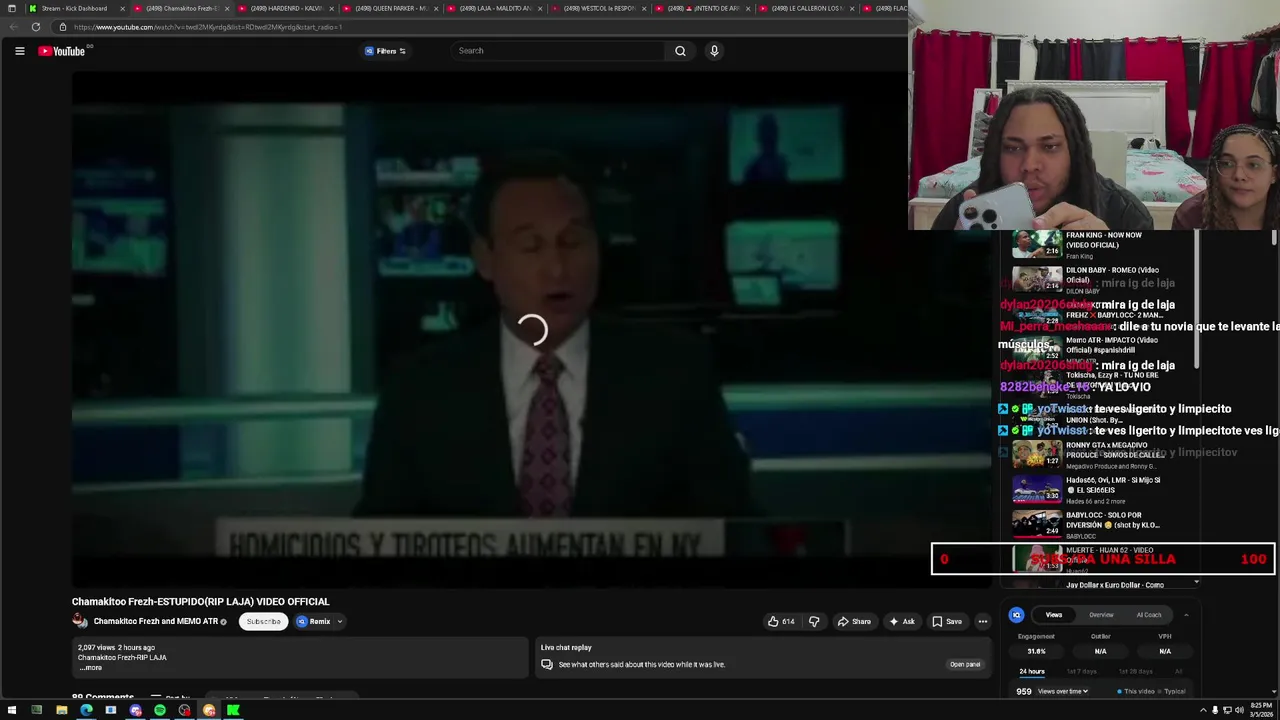Expand description with ...more
This screenshot has height=720, width=1280.
click(x=90, y=667)
